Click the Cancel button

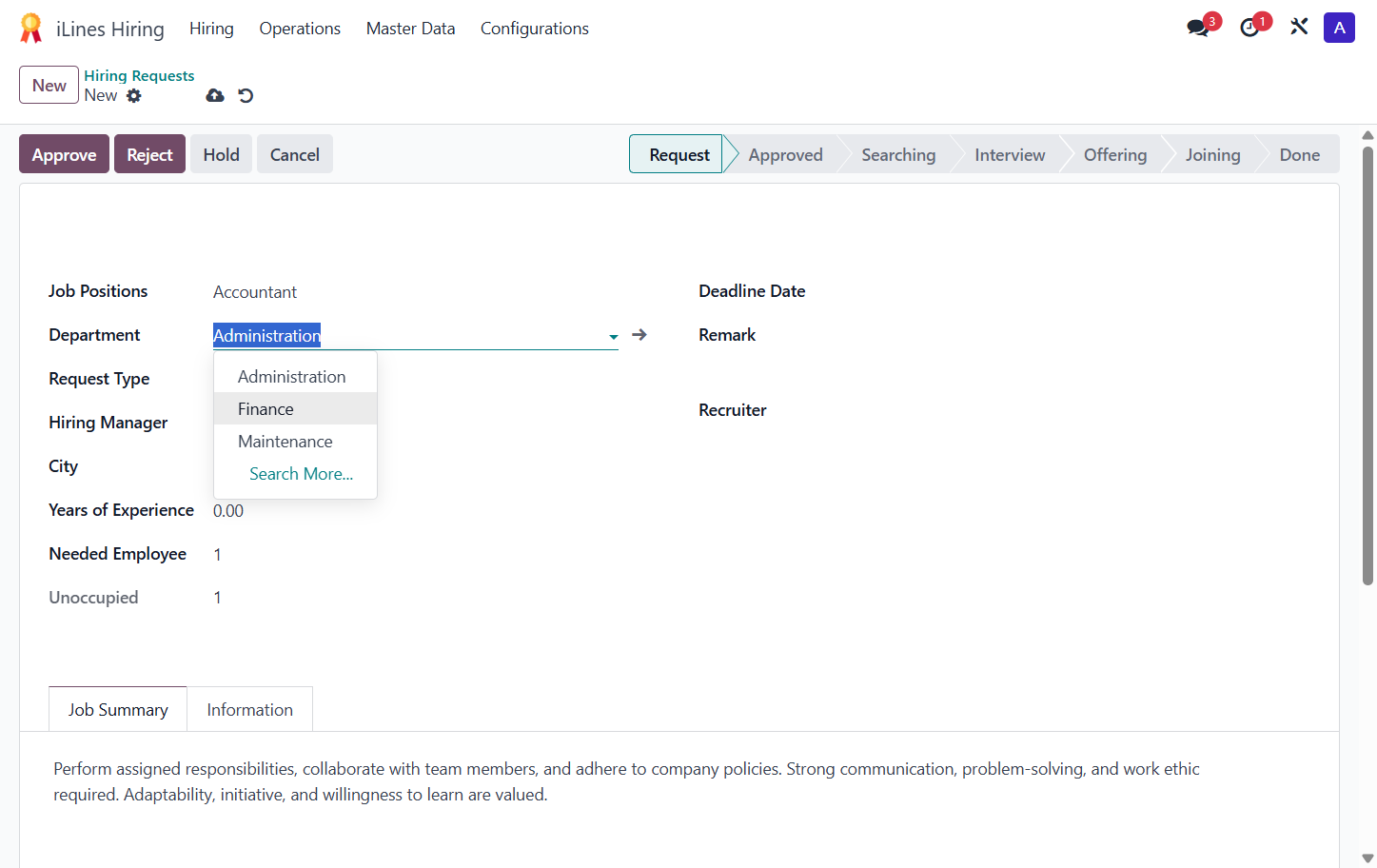coord(294,154)
